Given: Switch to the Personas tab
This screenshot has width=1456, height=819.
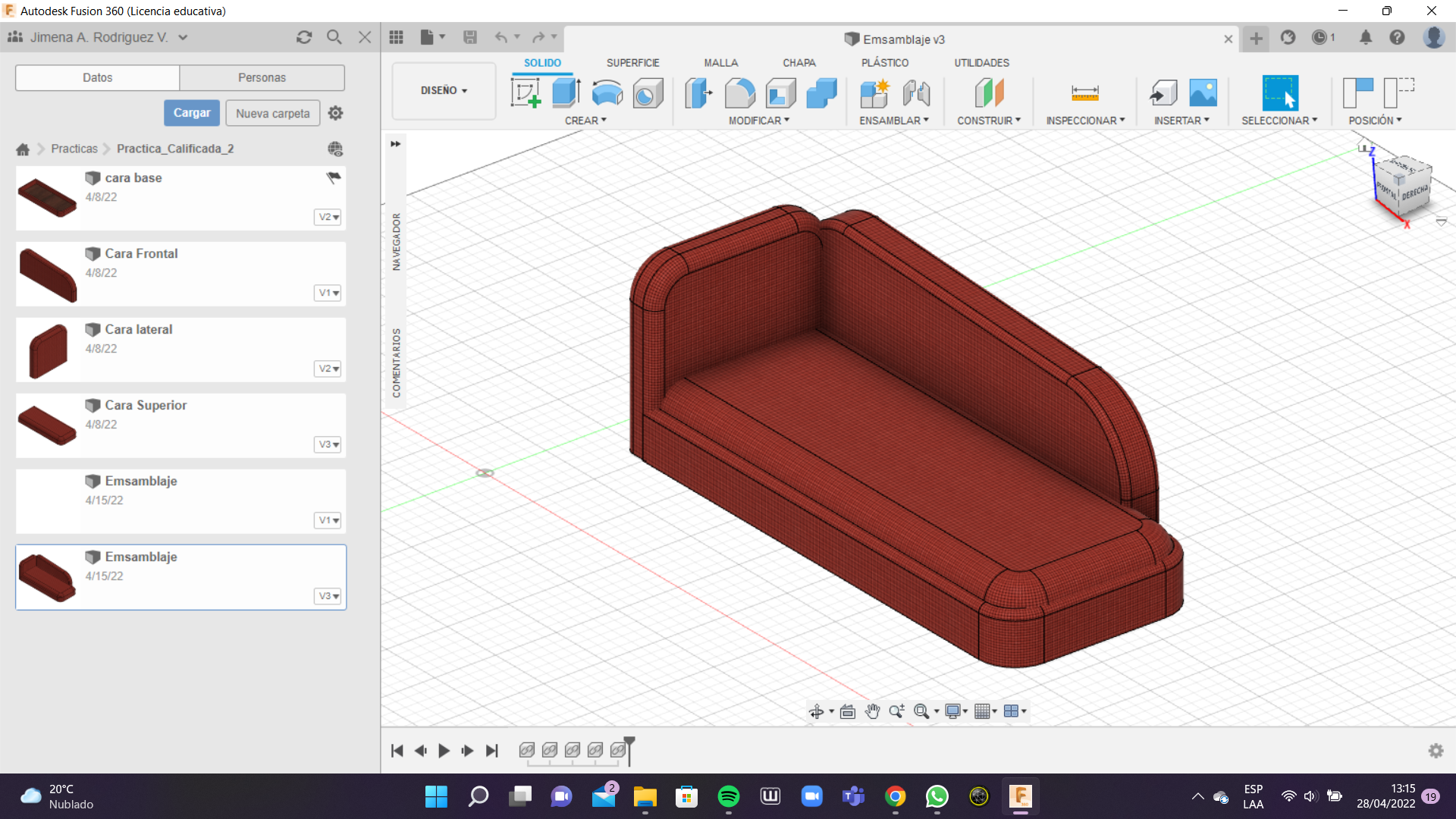Looking at the screenshot, I should [262, 77].
